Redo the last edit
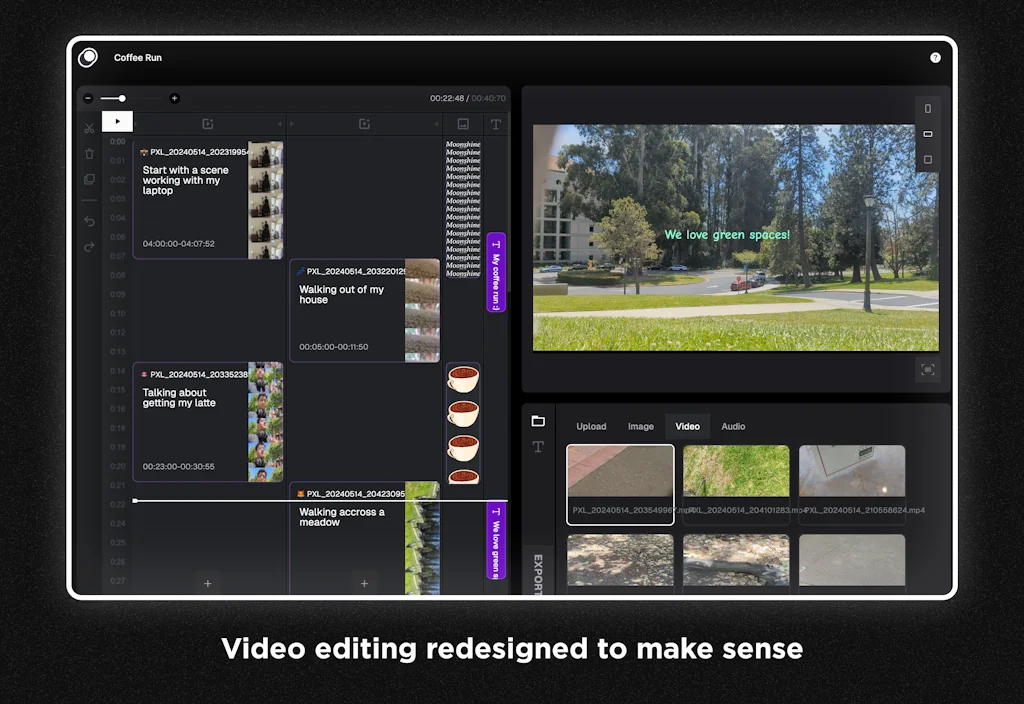Screen dimensions: 1024x704 point(89,247)
